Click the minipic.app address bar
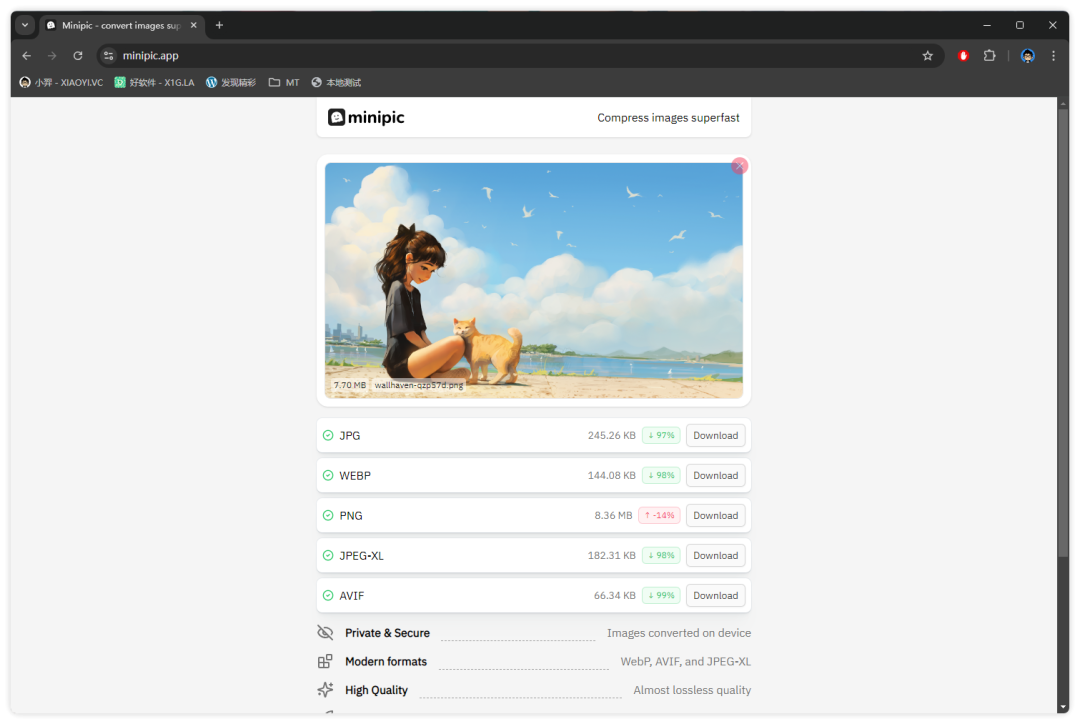 pyautogui.click(x=520, y=56)
